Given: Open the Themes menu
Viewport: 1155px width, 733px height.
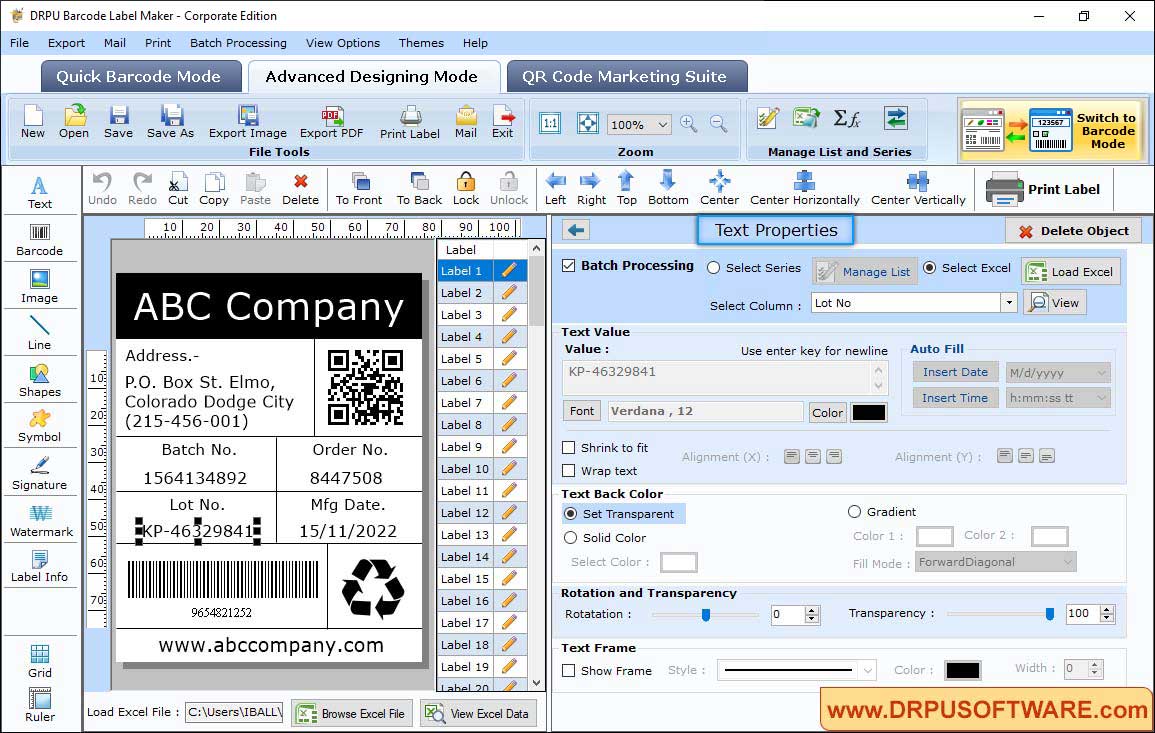Looking at the screenshot, I should [421, 43].
